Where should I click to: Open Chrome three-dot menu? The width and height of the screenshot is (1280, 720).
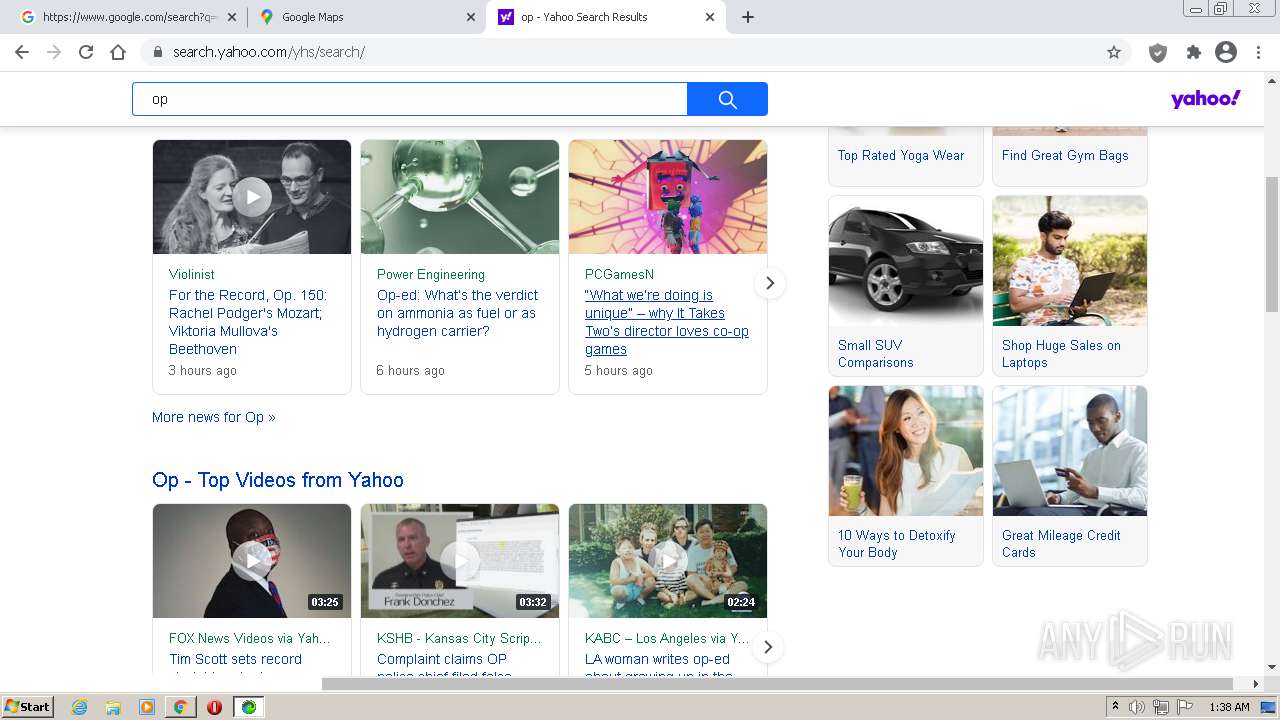1258,52
